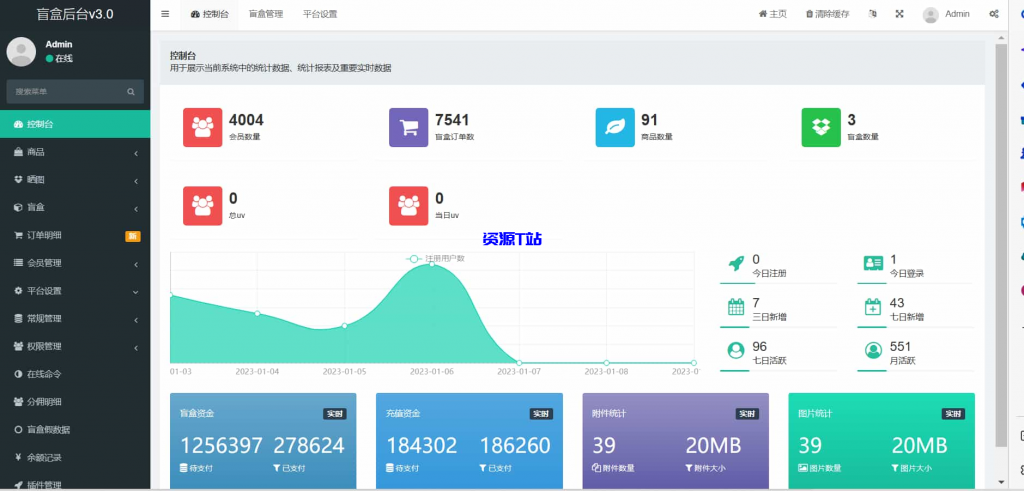Click the sidebar Admin avatar picture
Screen dimensions: 1024x491
[x=21, y=52]
